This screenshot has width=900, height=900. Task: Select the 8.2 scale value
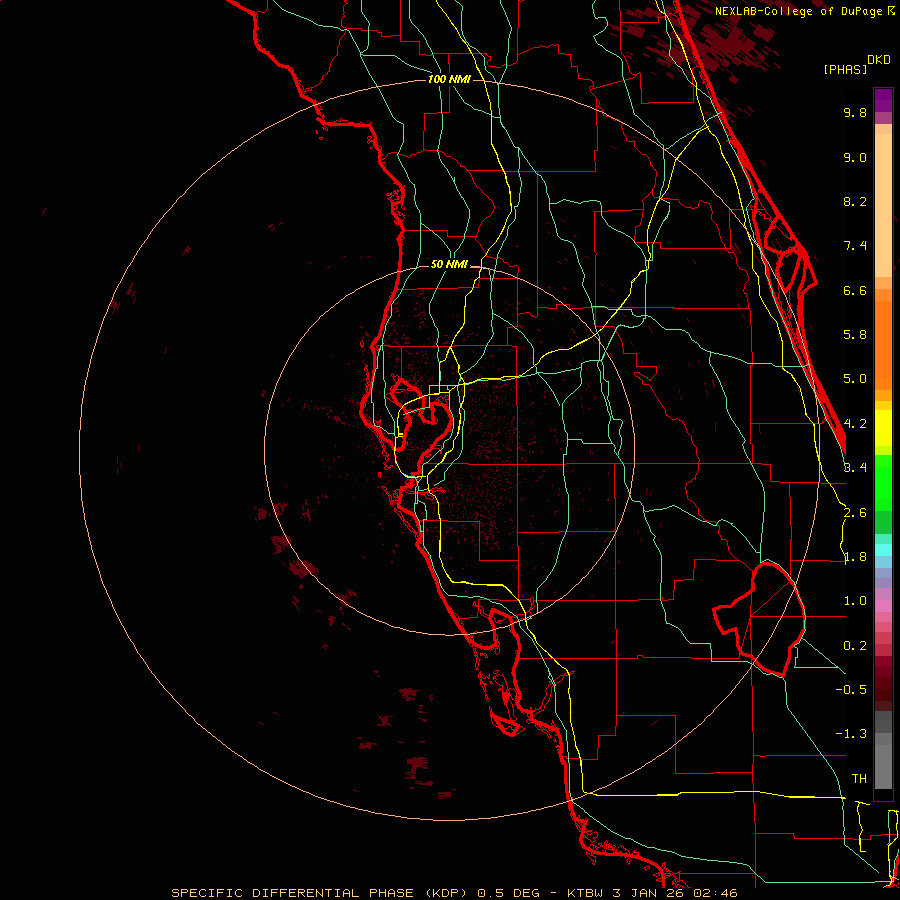tap(855, 201)
